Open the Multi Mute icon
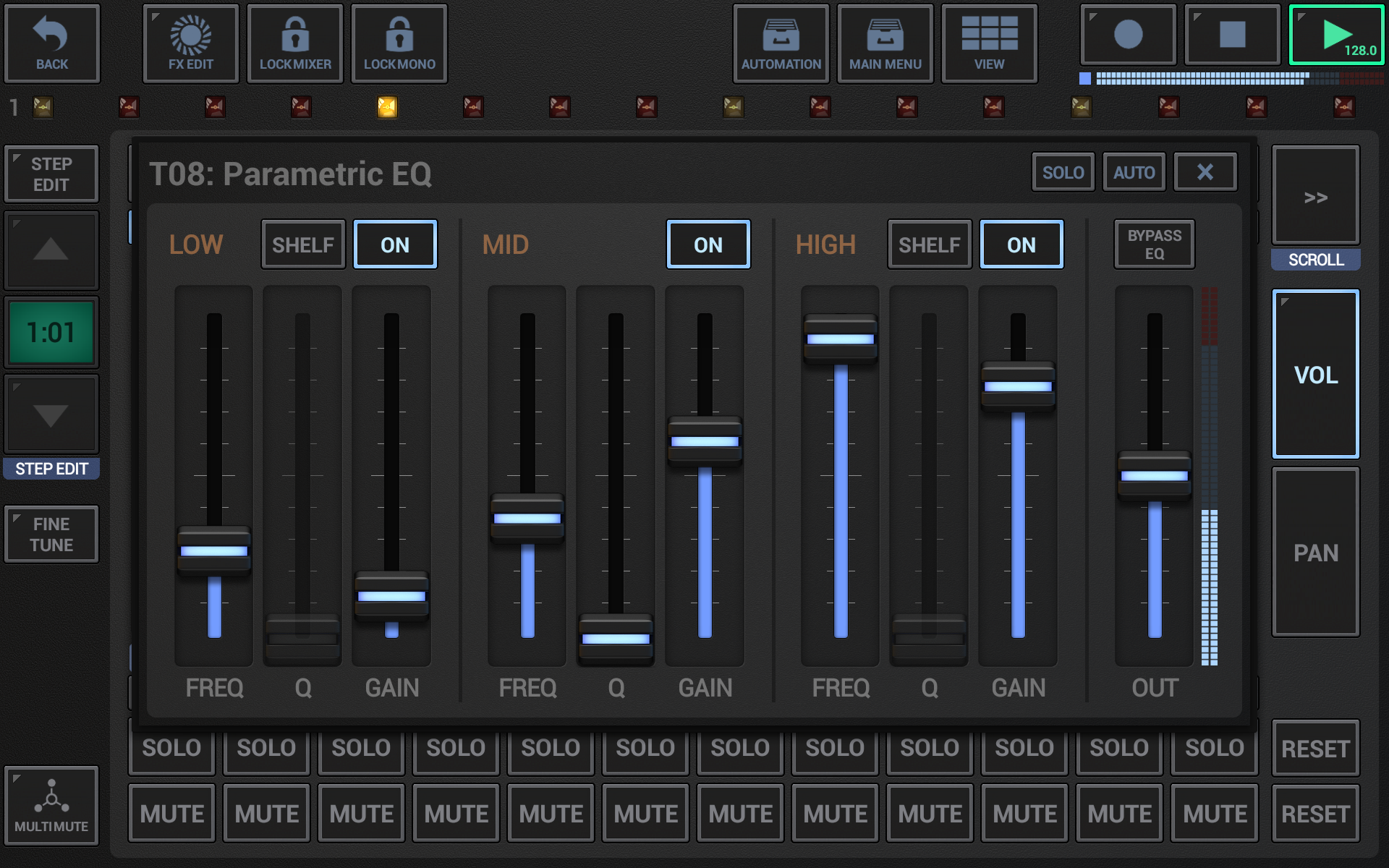The width and height of the screenshot is (1389, 868). (51, 796)
